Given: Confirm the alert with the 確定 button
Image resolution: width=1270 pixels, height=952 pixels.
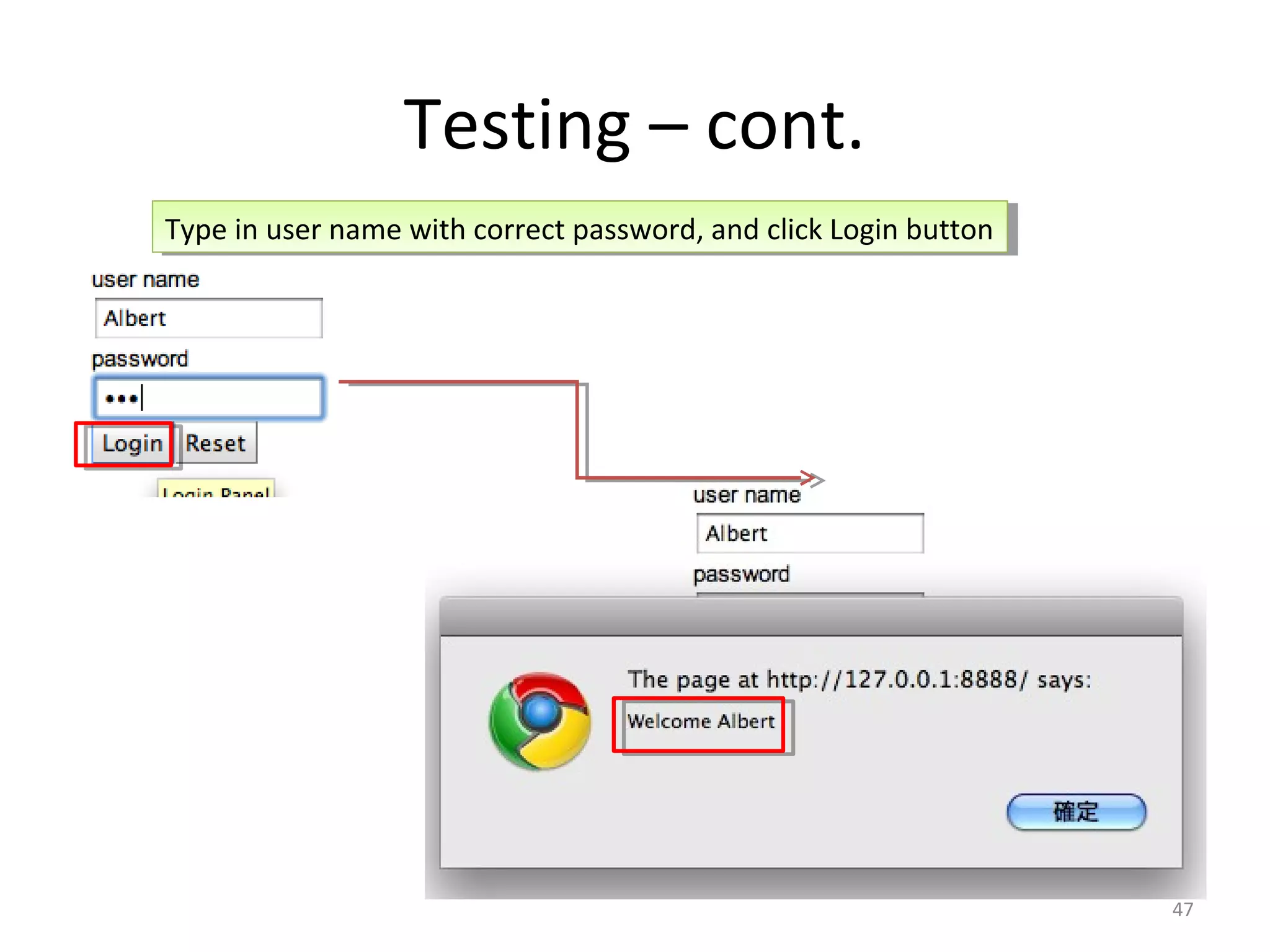Looking at the screenshot, I should pyautogui.click(x=1077, y=811).
